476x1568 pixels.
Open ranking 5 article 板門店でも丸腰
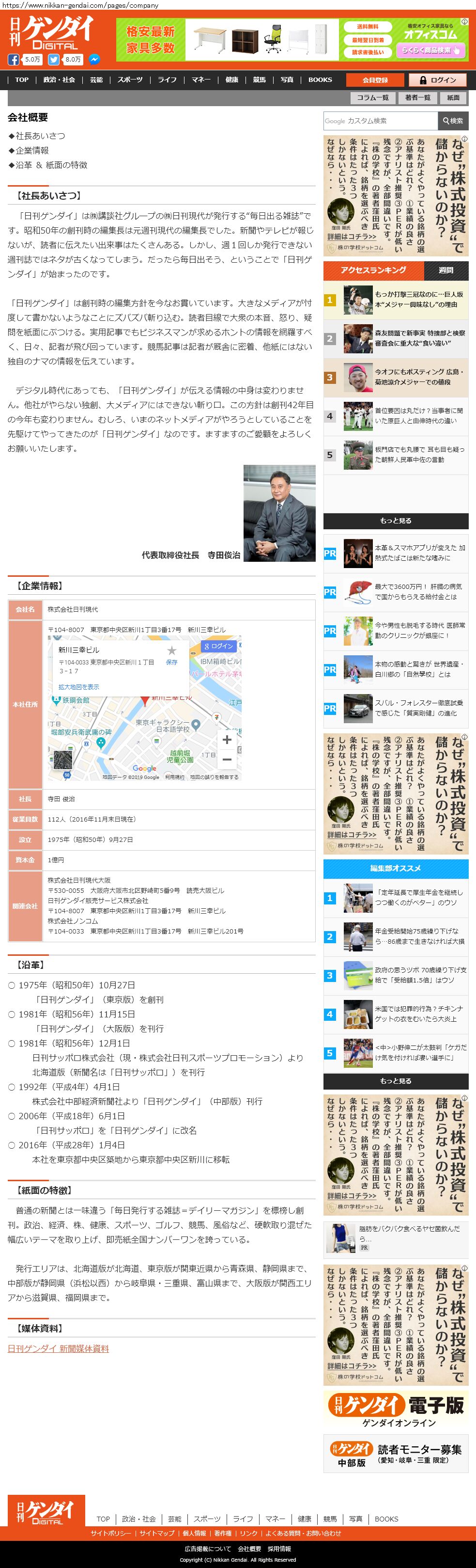(396, 455)
